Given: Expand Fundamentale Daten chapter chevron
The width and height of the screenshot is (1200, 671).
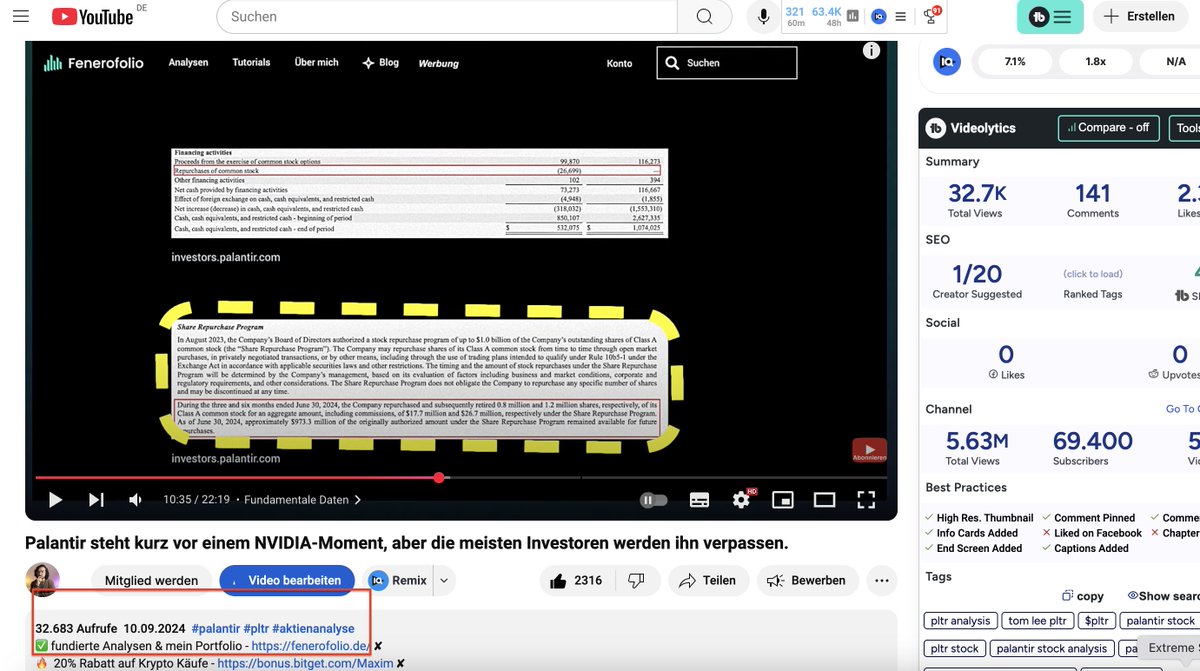Looking at the screenshot, I should [358, 500].
